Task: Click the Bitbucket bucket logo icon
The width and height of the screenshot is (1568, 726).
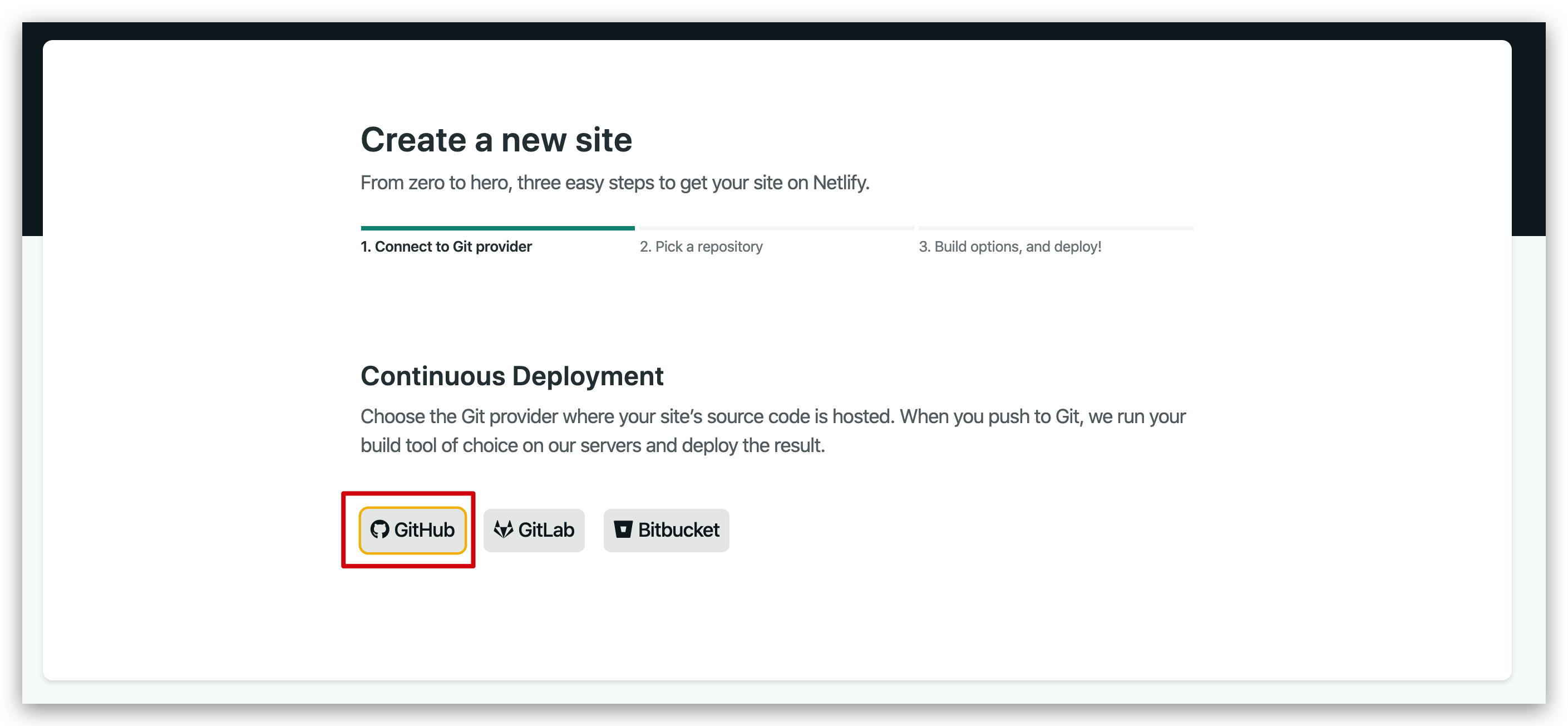Action: 623,529
